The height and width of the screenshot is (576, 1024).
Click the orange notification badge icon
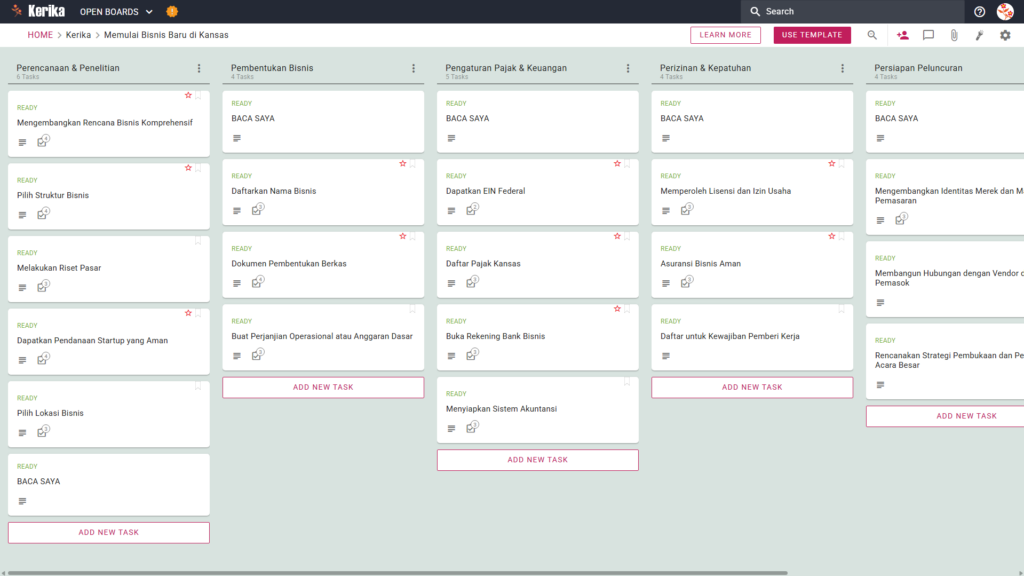coord(172,12)
